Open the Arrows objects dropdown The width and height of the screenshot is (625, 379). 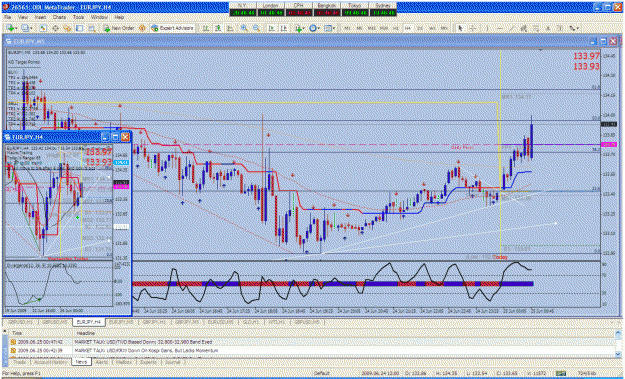point(574,28)
